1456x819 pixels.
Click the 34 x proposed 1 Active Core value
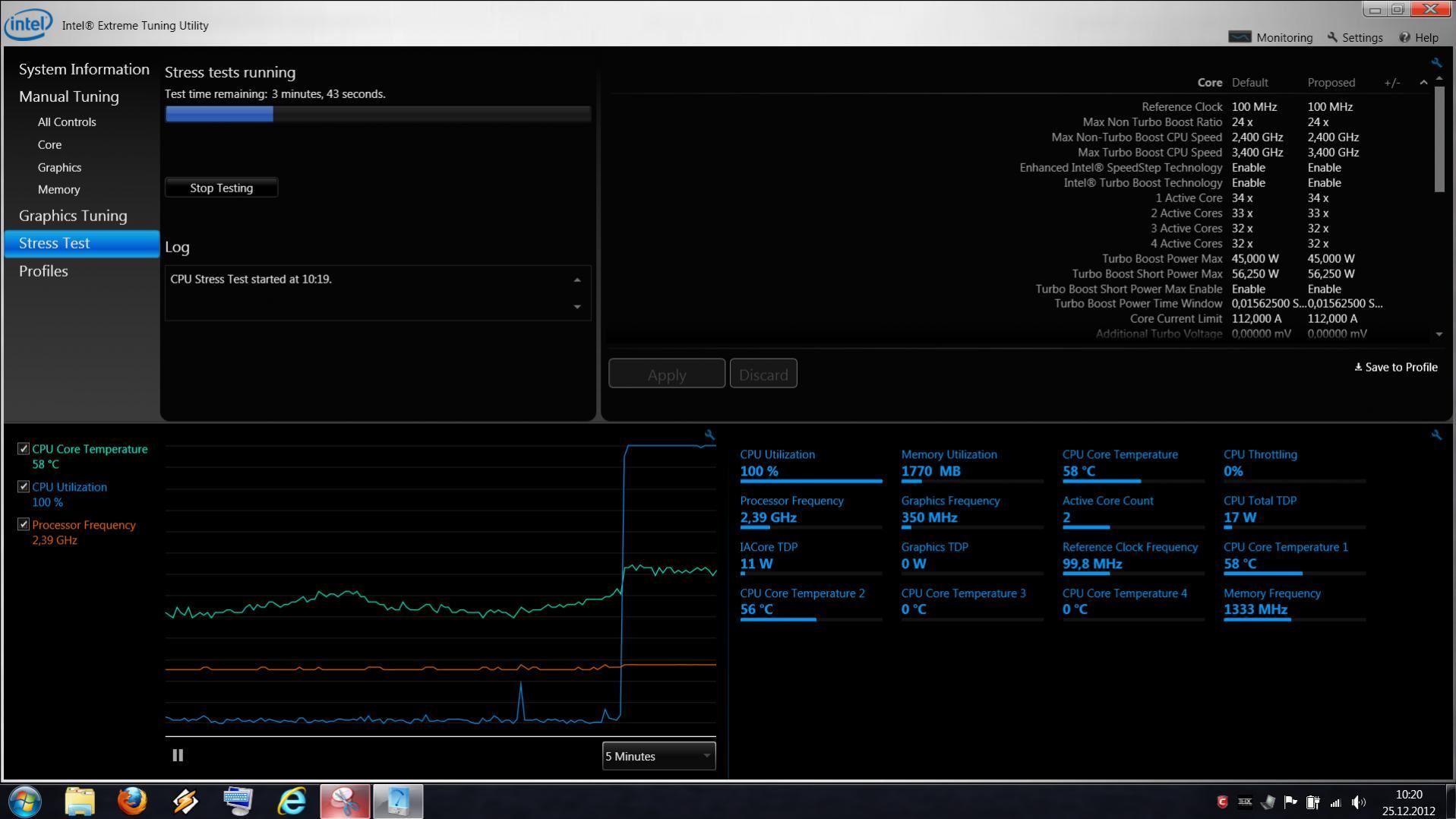coord(1319,198)
